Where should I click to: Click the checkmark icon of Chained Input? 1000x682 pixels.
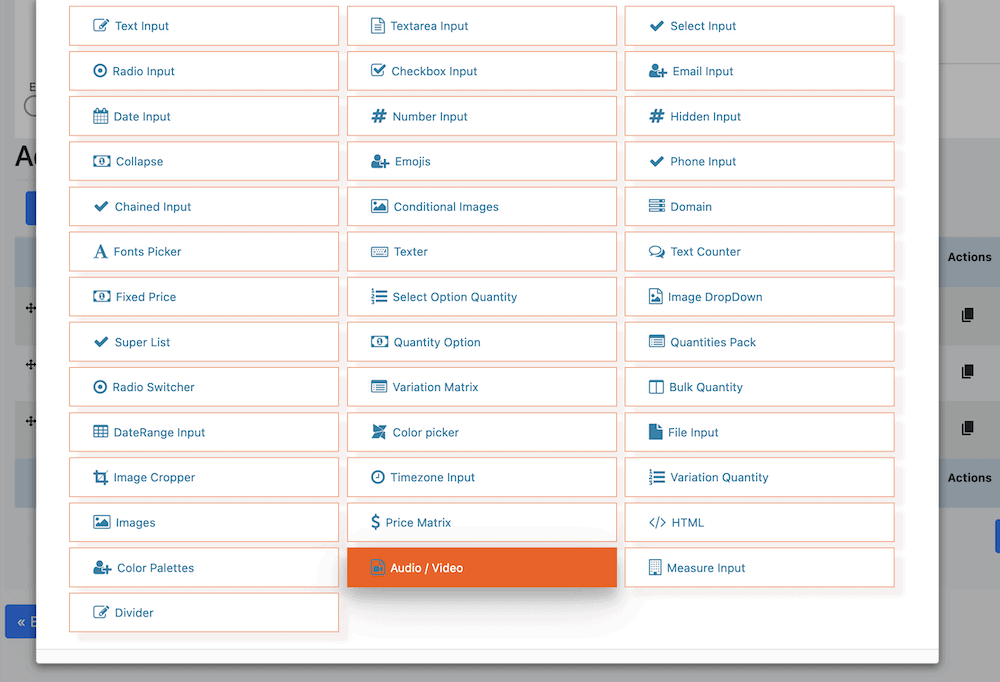[101, 206]
